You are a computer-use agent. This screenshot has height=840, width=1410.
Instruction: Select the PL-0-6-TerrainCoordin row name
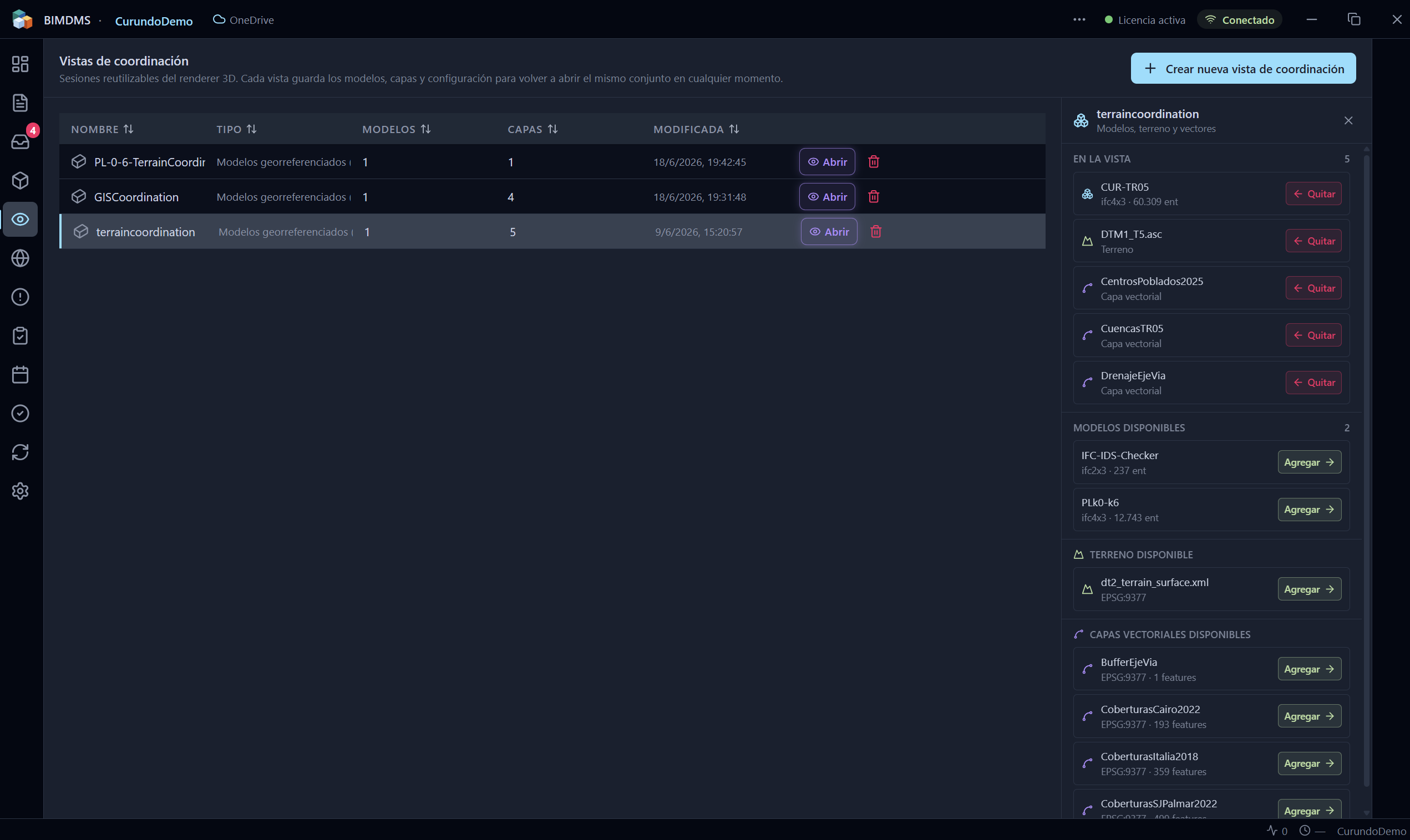click(150, 162)
